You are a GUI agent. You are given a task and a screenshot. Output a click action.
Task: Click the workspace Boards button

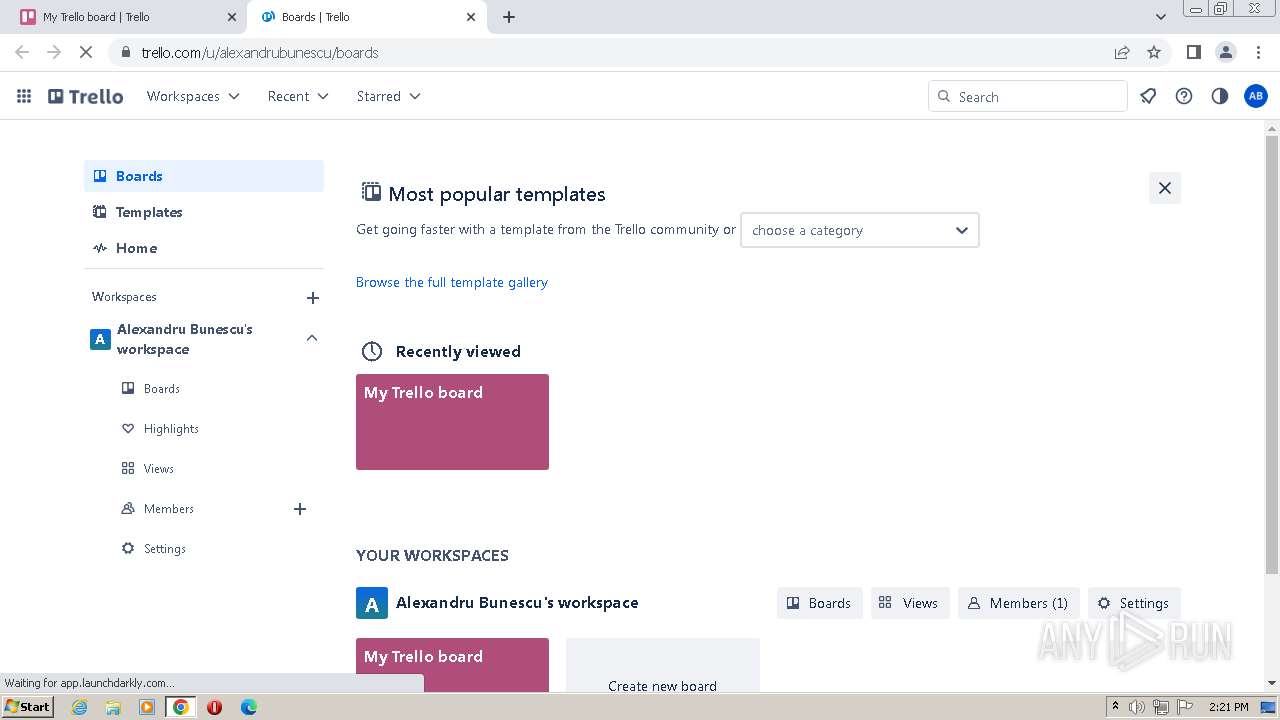tap(819, 603)
